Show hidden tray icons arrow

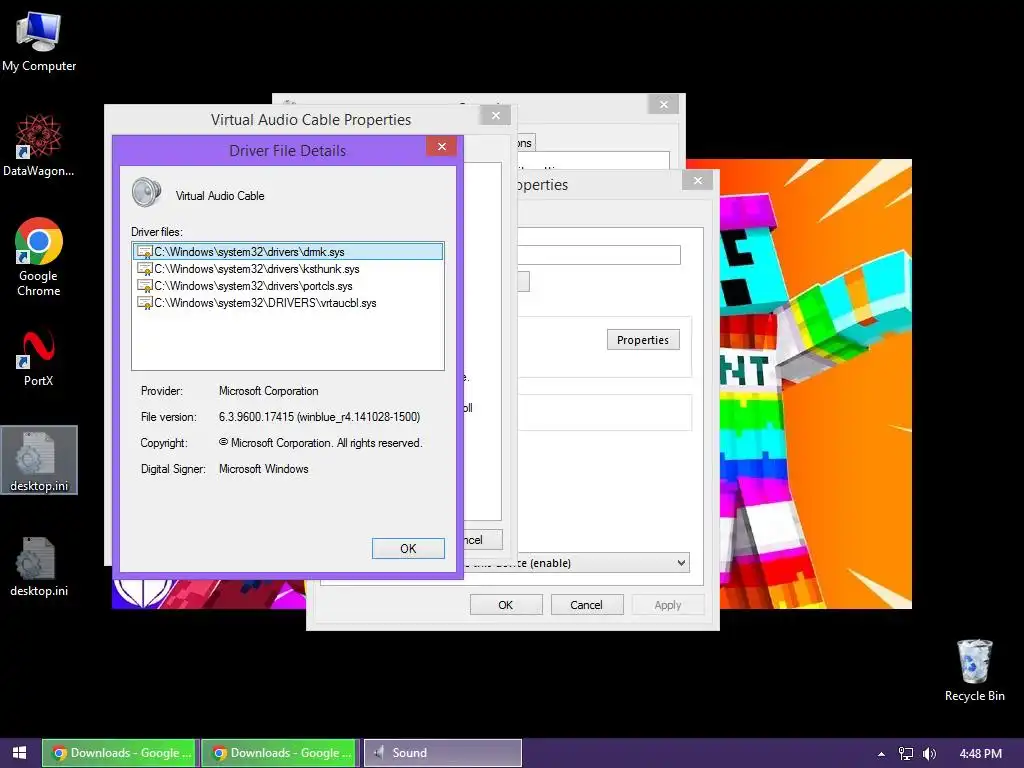[x=881, y=754]
